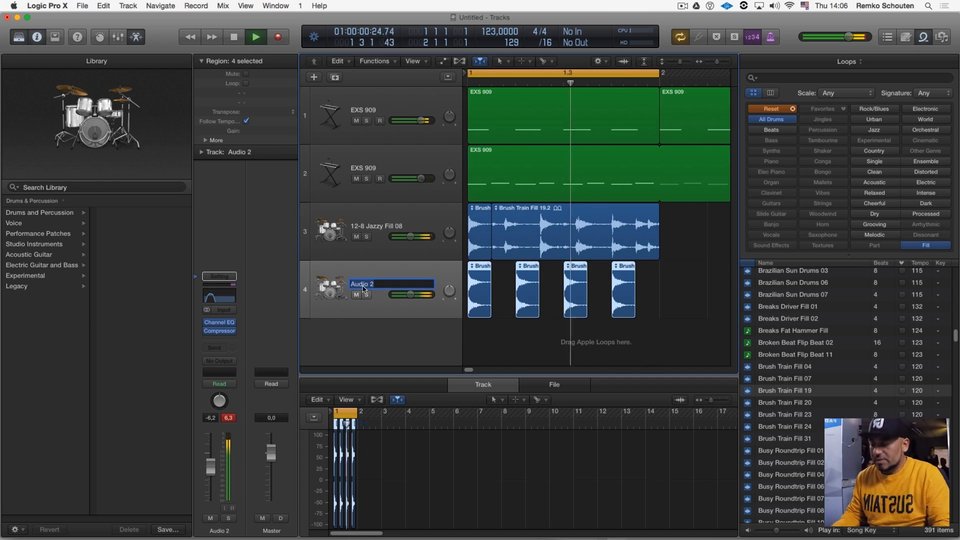Click the Reset button in Loops
Viewport: 960px width, 540px height.
pos(773,109)
